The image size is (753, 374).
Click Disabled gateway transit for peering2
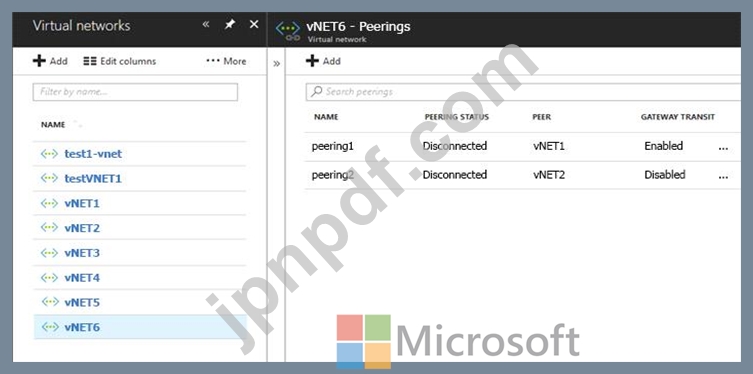click(665, 175)
